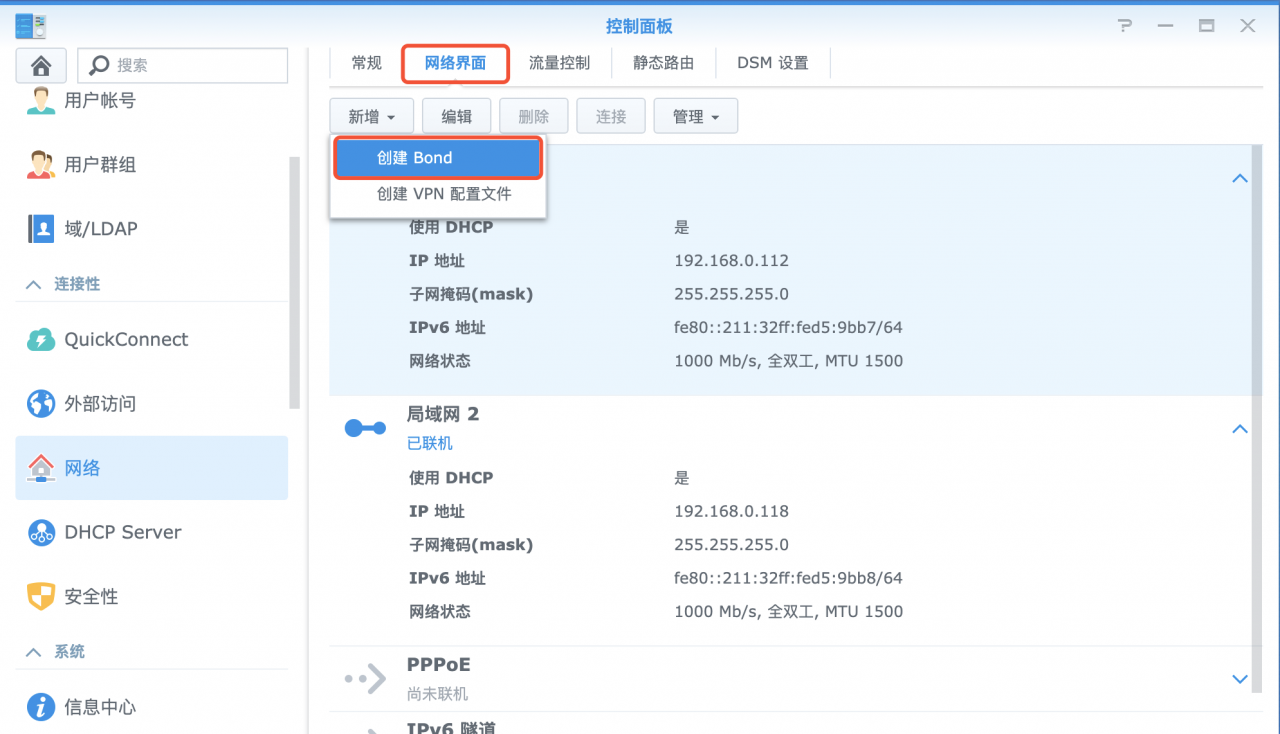Image resolution: width=1280 pixels, height=734 pixels.
Task: Open the 新增 dropdown button
Action: coord(371,117)
